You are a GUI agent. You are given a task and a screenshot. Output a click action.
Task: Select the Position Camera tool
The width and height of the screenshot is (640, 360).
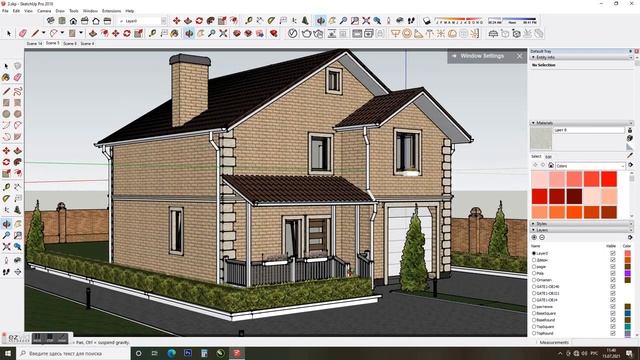[389, 20]
